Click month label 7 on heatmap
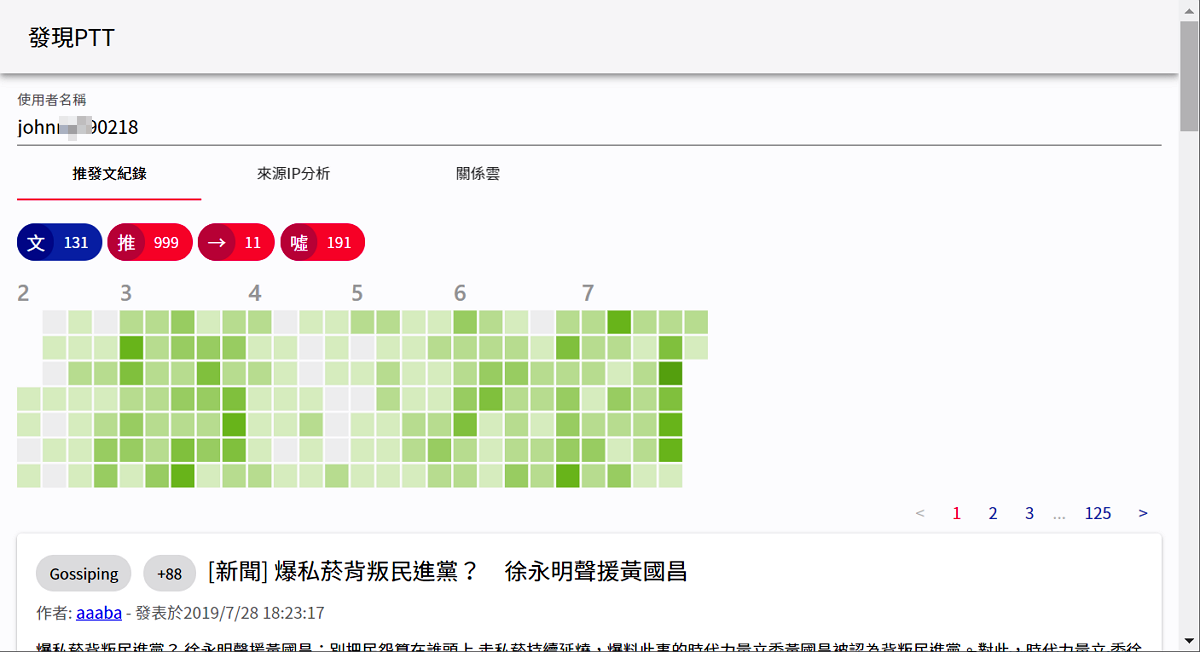Viewport: 1200px width, 652px height. click(x=588, y=293)
